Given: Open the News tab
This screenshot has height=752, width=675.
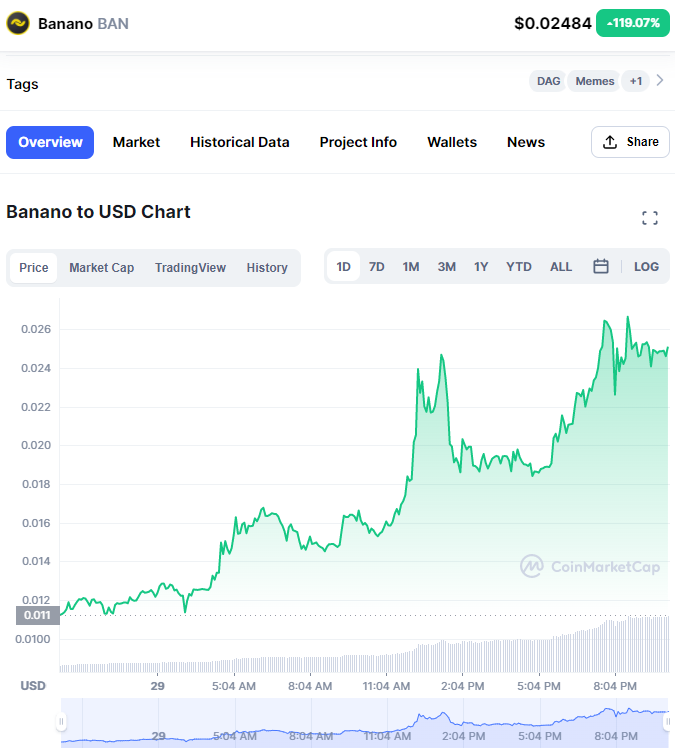Looking at the screenshot, I should pyautogui.click(x=526, y=142).
